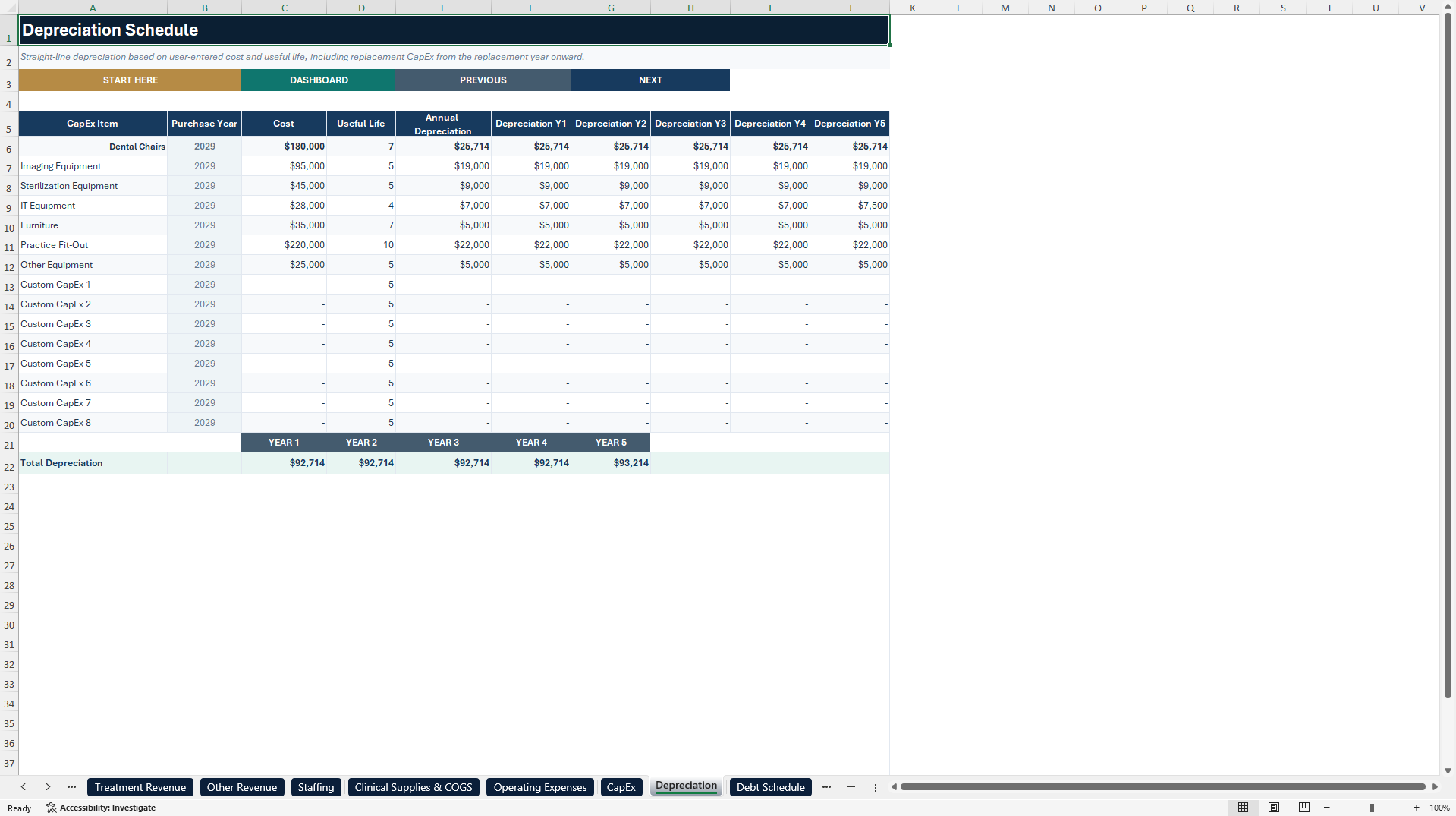Select the Depreciation sheet tab

[686, 786]
